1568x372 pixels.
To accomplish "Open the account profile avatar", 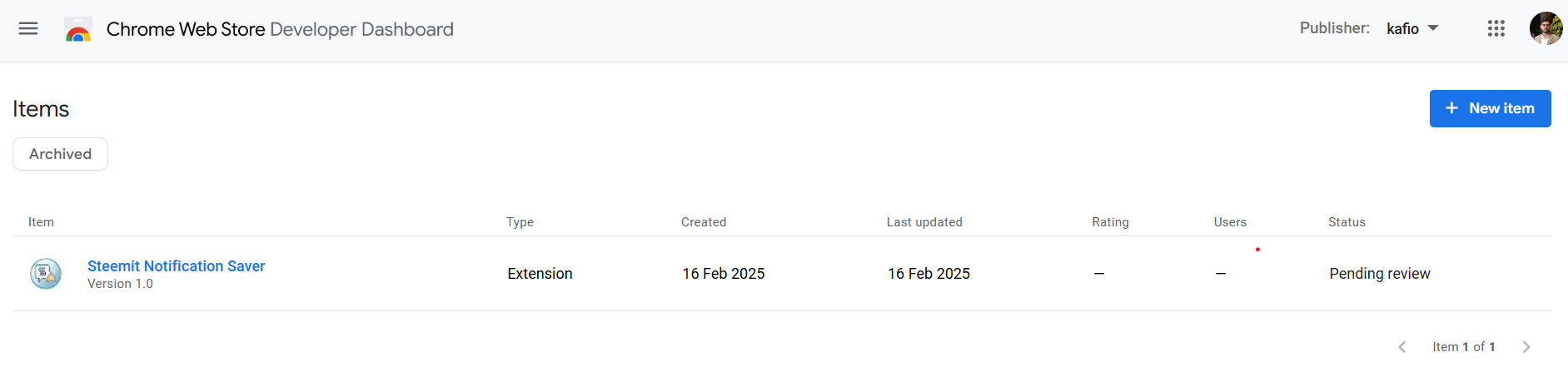I will coord(1546,28).
